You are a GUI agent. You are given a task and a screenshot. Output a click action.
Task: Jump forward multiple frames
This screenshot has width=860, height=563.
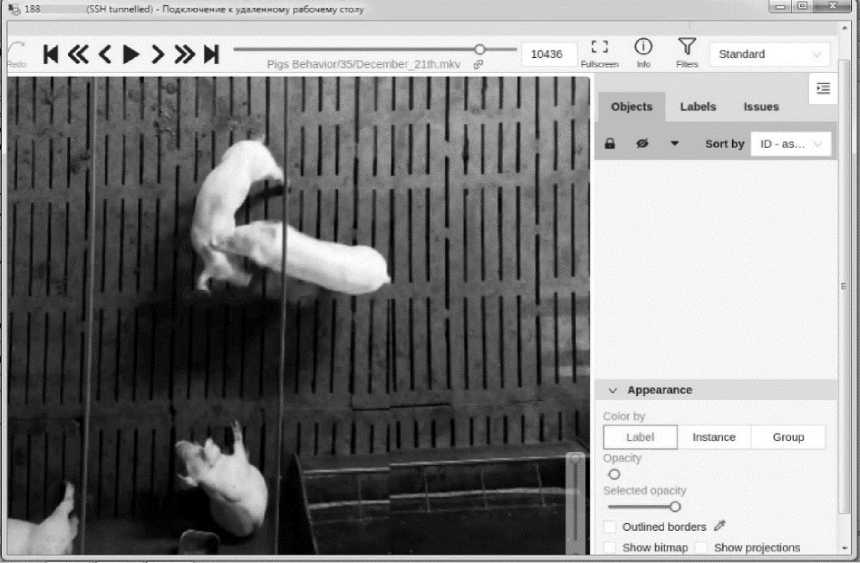click(x=184, y=54)
